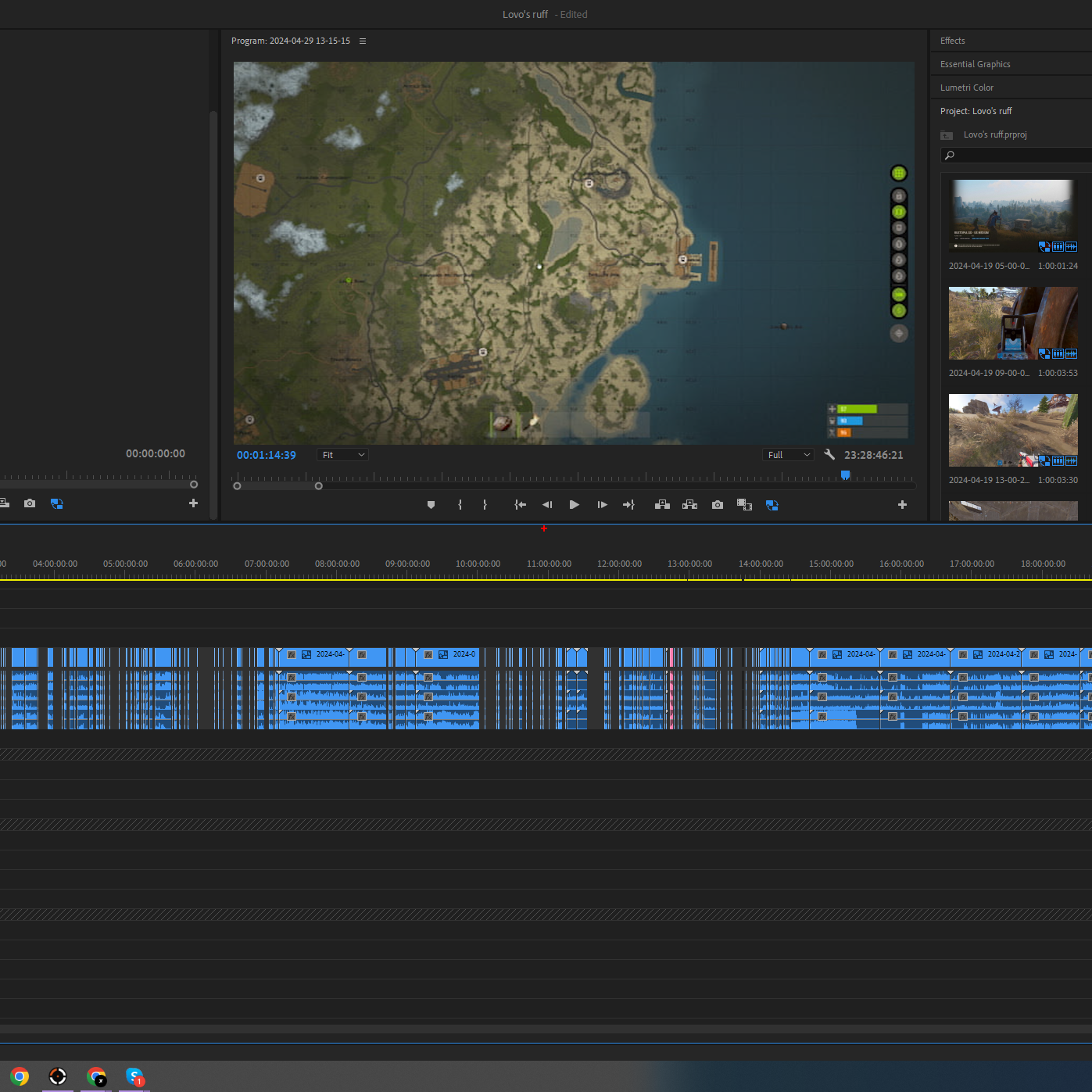Open the Essential Graphics panel tab
This screenshot has width=1092, height=1092.
click(x=975, y=64)
